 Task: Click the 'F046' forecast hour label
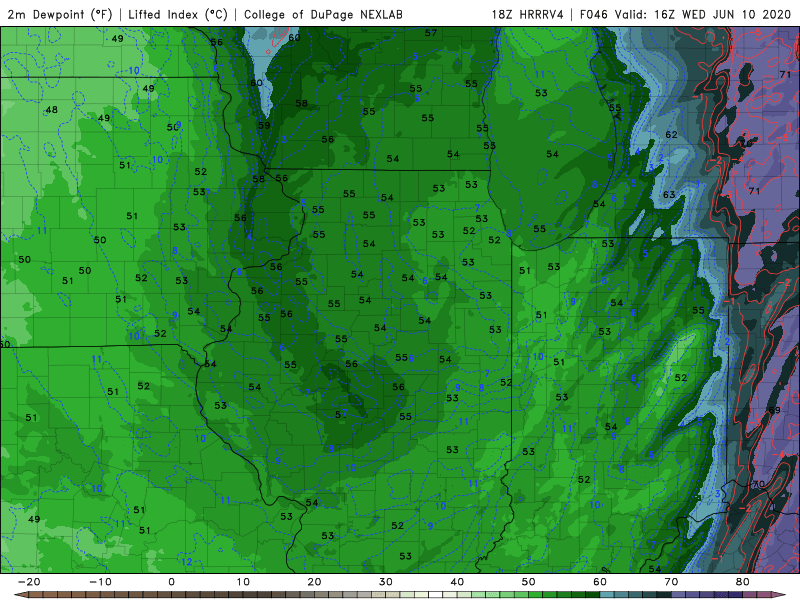594,14
